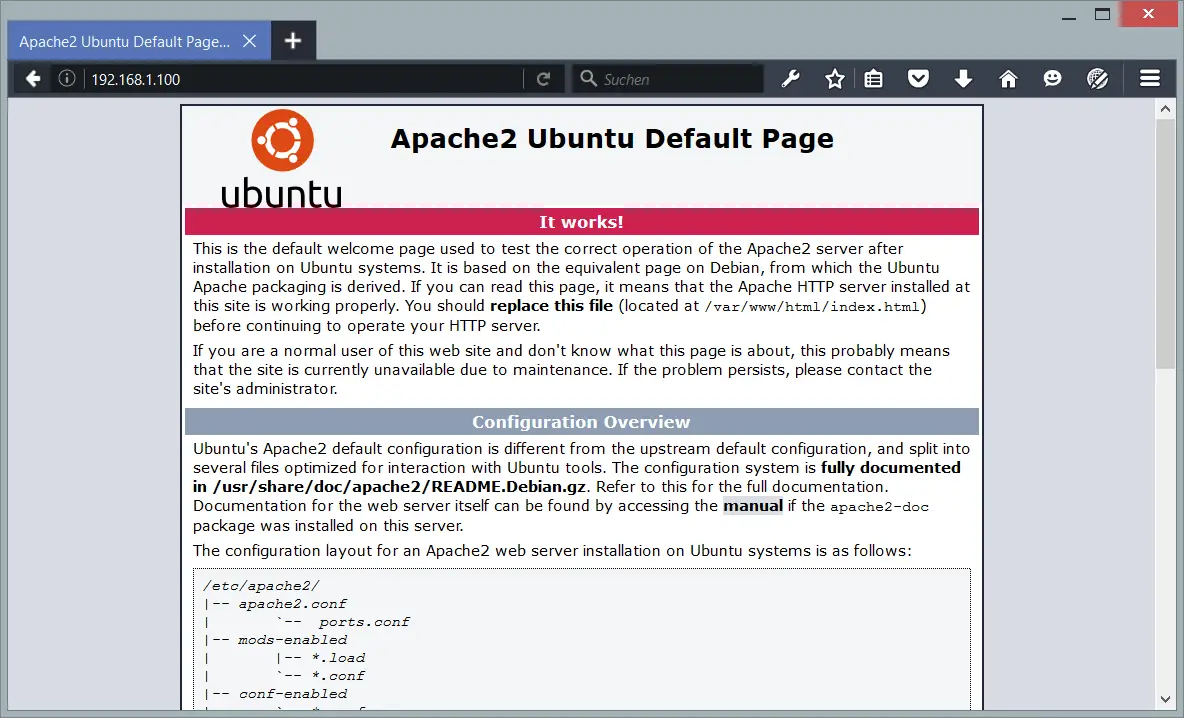Click the mods-enabled entry
Image resolution: width=1184 pixels, height=718 pixels.
pos(292,639)
